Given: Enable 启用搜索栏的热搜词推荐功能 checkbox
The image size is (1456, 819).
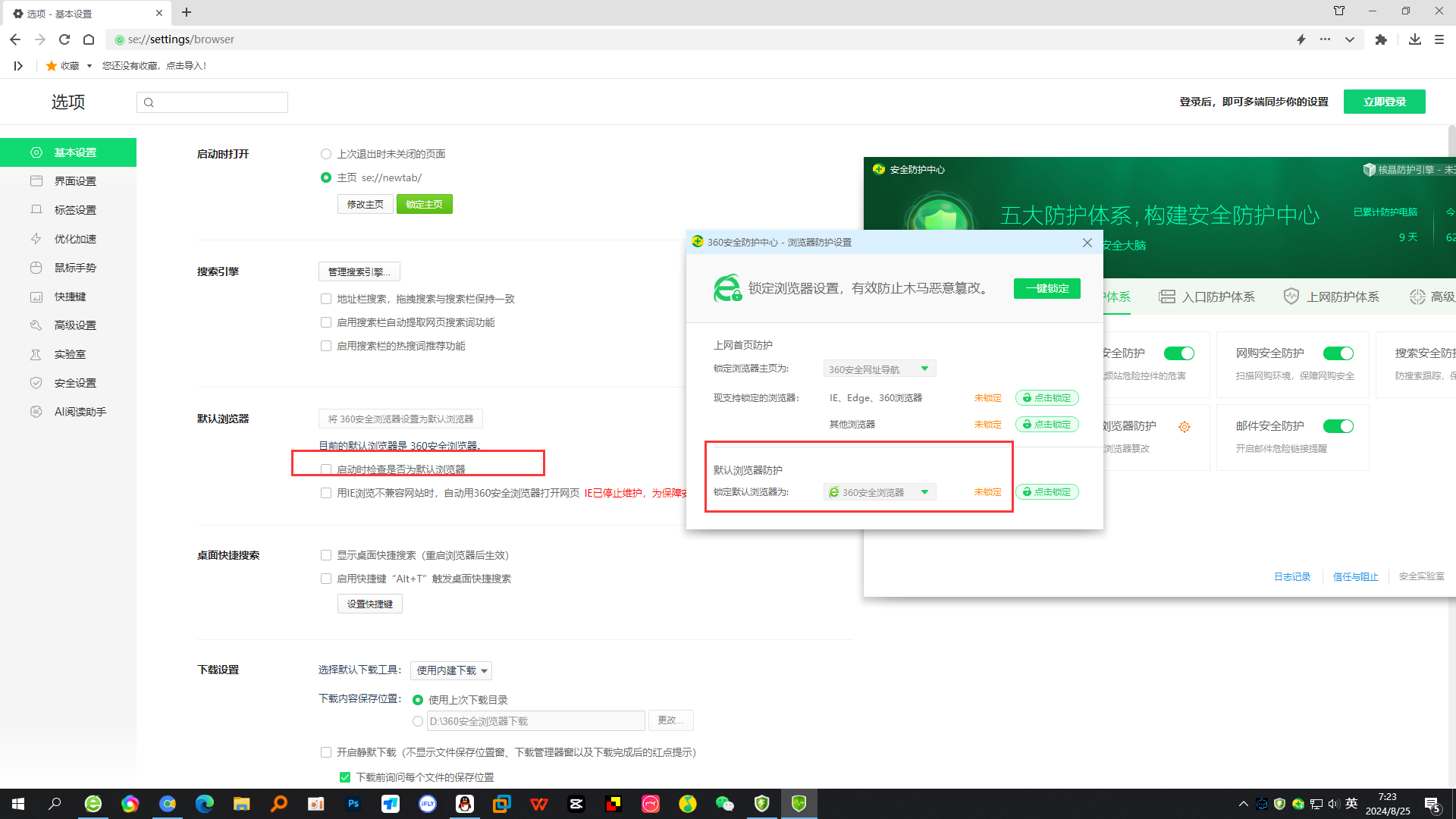Looking at the screenshot, I should (x=326, y=346).
